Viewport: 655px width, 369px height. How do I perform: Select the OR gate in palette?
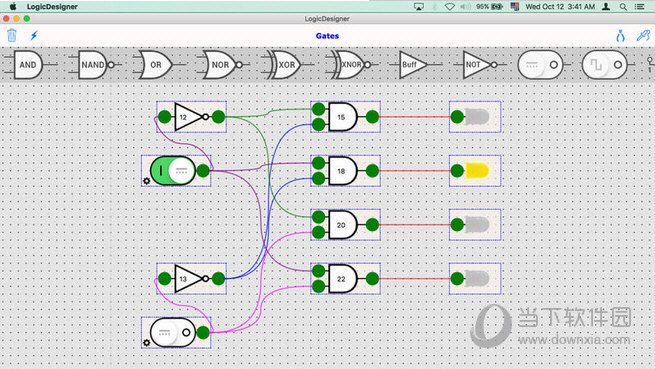158,65
